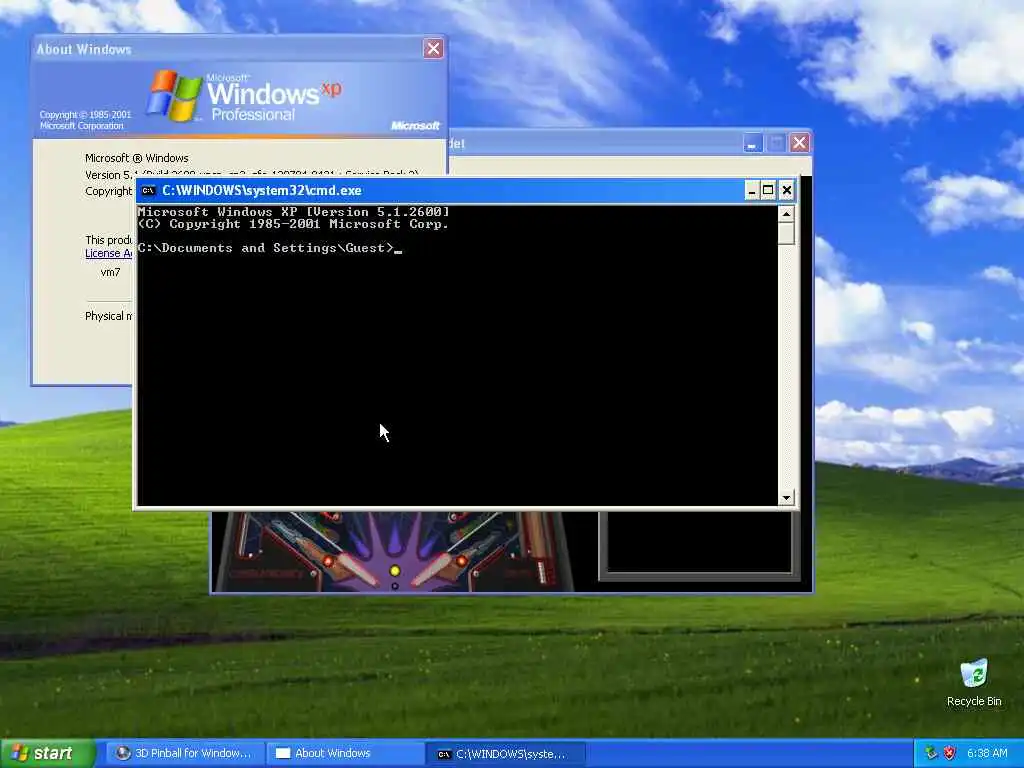Screen dimensions: 1024x768
Task: Click the network tray icon
Action: 931,753
